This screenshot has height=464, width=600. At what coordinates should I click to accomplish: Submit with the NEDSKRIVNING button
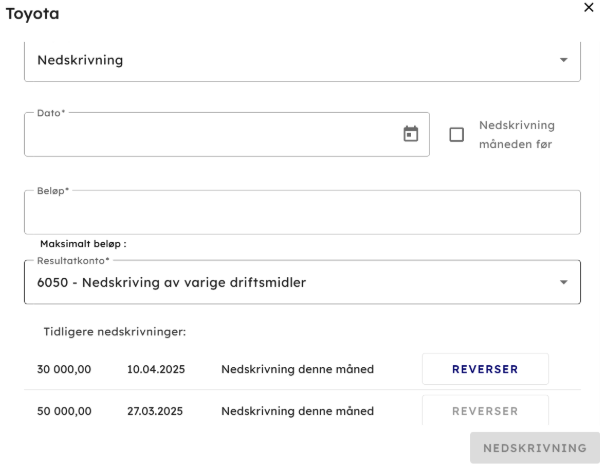tap(534, 448)
